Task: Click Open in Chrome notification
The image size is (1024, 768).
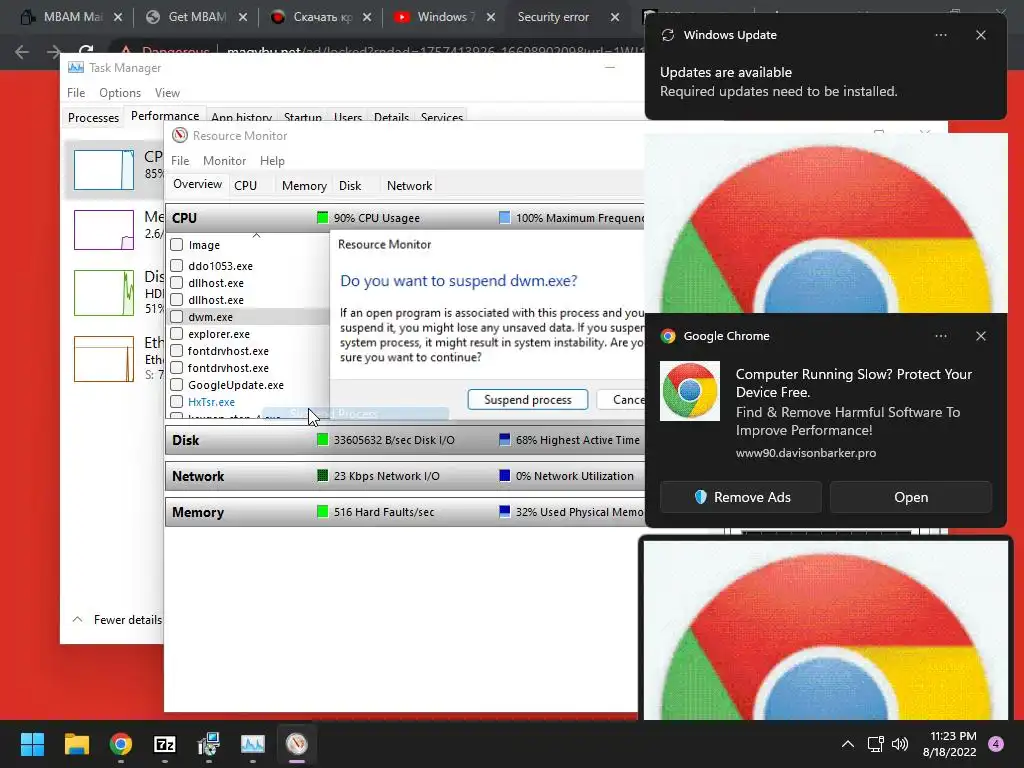Action: coord(910,497)
